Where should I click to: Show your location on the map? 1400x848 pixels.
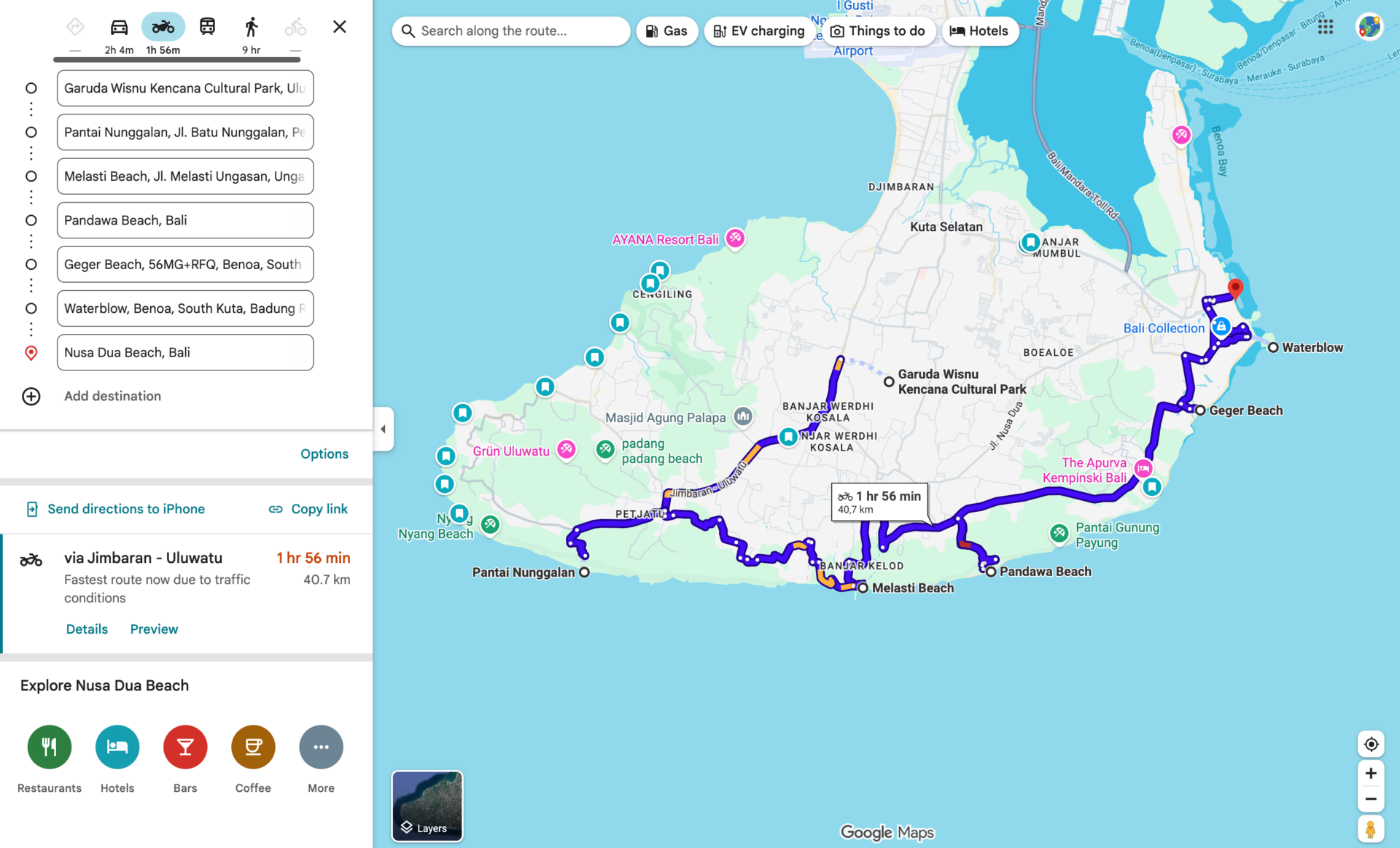point(1371,744)
